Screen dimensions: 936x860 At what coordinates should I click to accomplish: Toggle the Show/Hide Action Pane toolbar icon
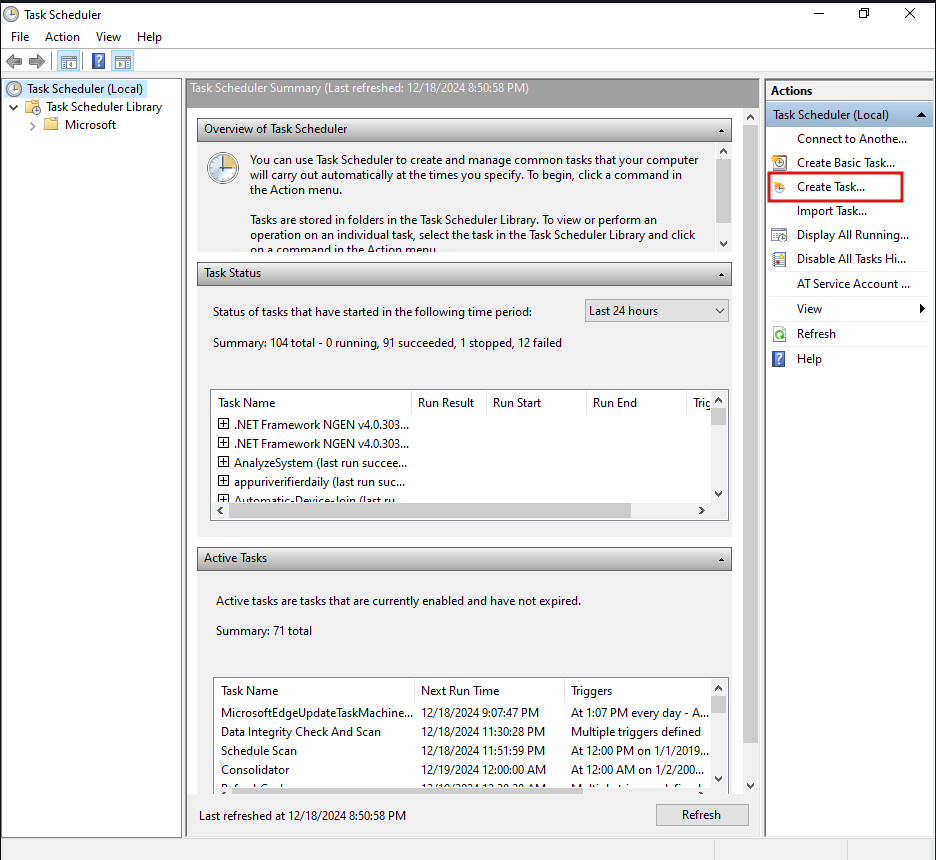(123, 62)
